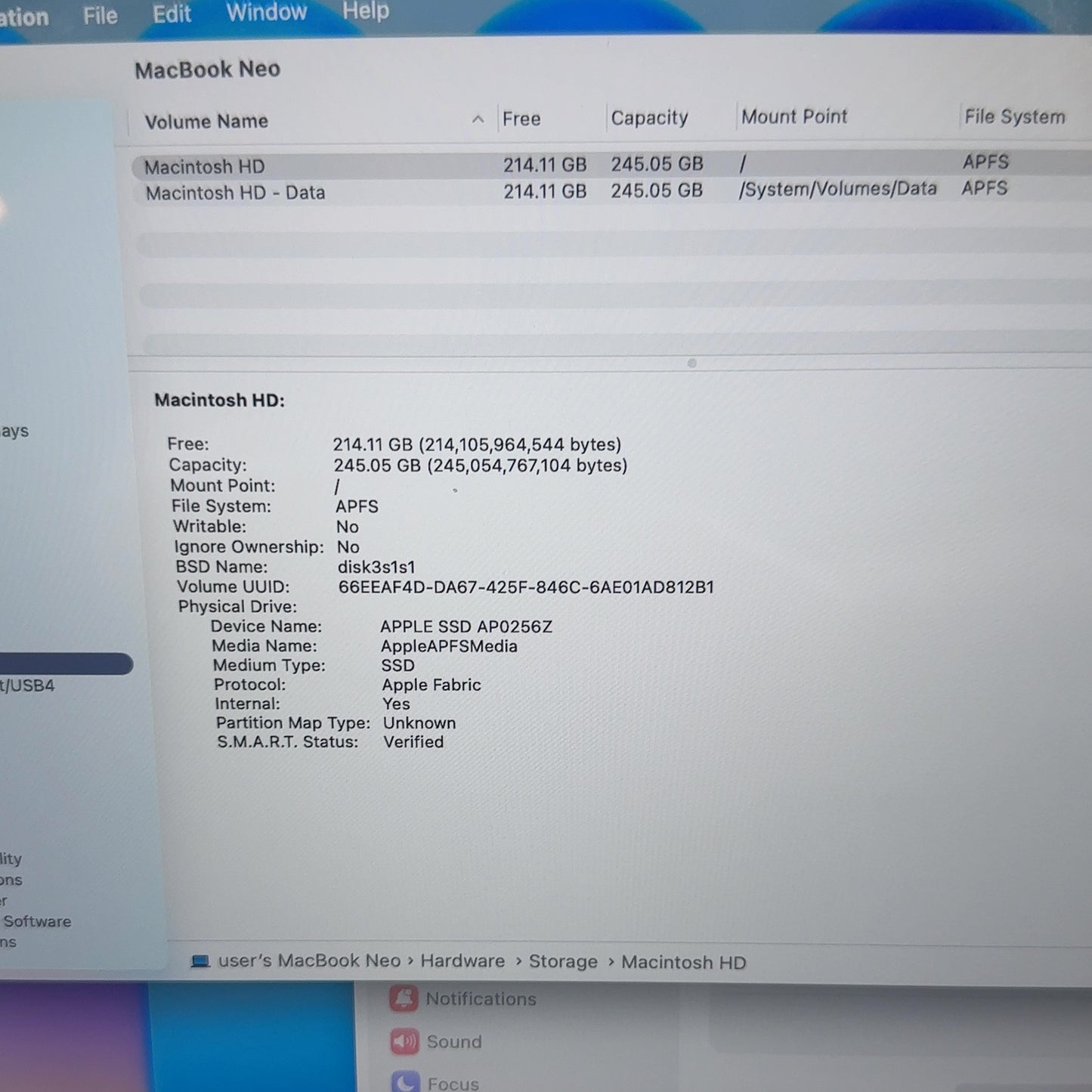Click the sort arrow in Volume Name header

478,119
